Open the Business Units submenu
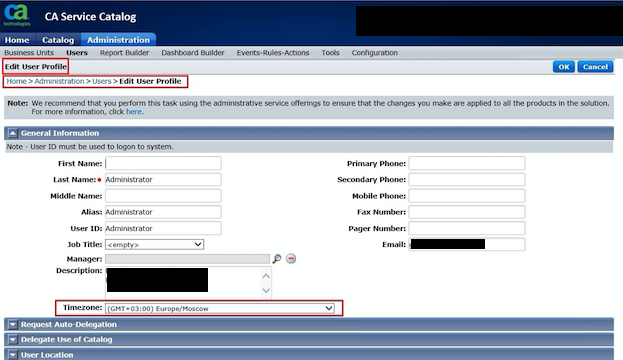This screenshot has height=360, width=623. [x=29, y=53]
